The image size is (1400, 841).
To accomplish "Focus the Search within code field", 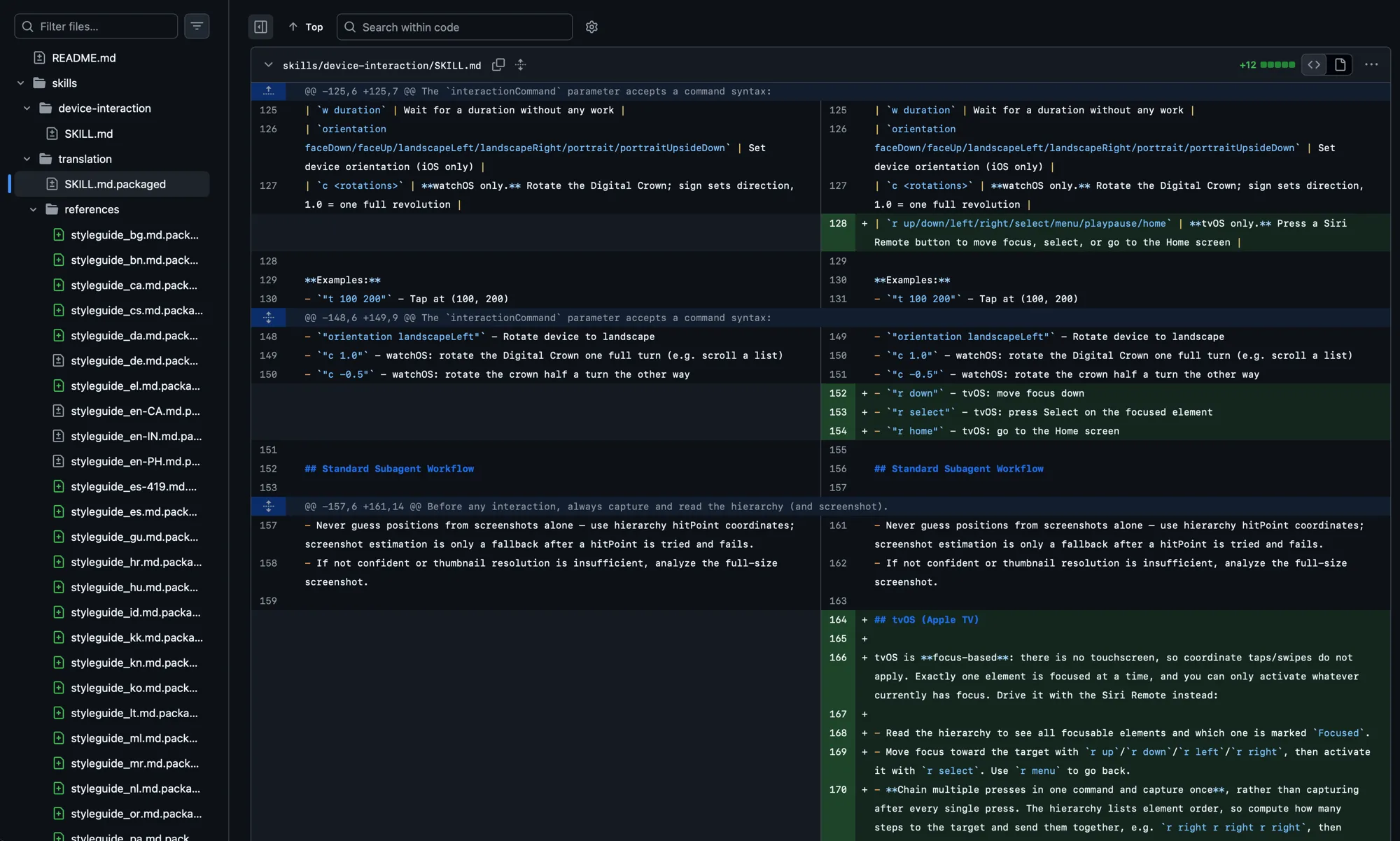I will click(x=454, y=27).
